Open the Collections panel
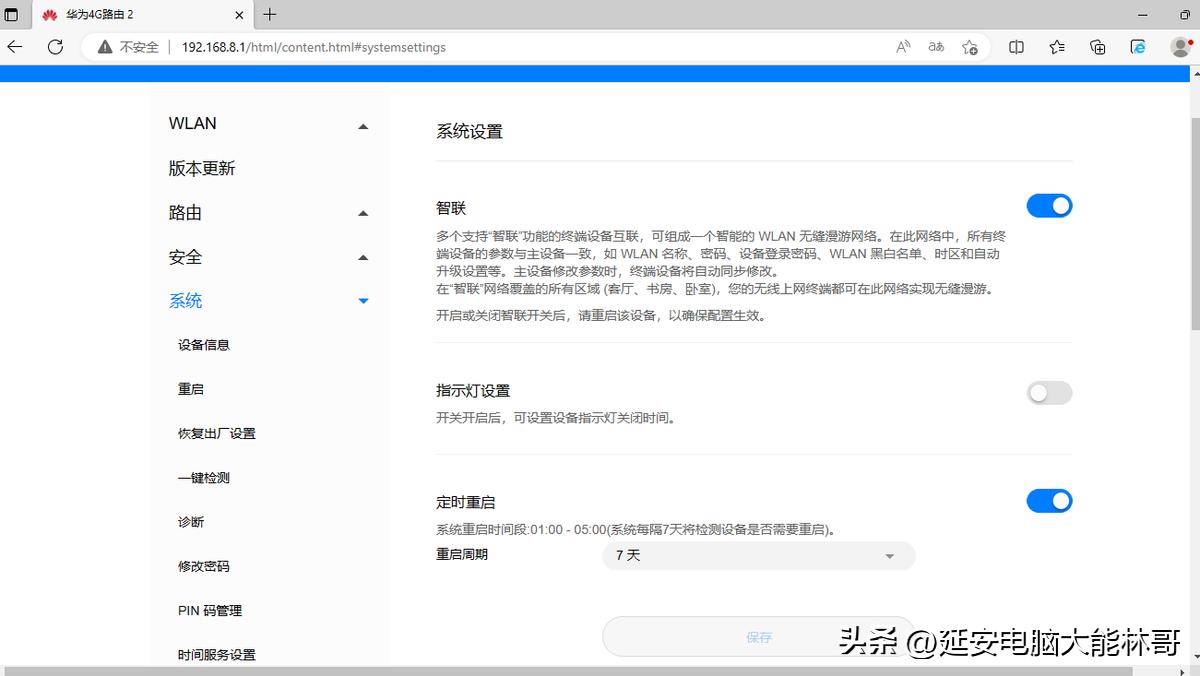The width and height of the screenshot is (1200, 676). pos(1097,47)
